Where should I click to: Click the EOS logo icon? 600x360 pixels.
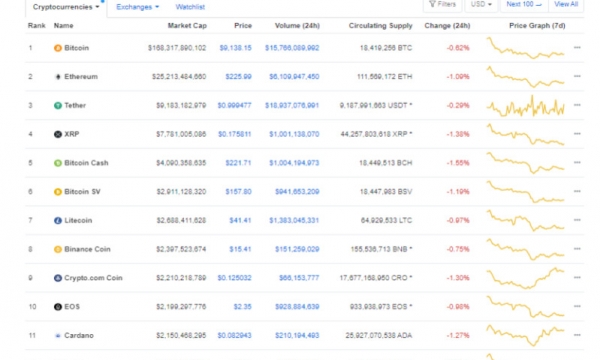tap(57, 307)
